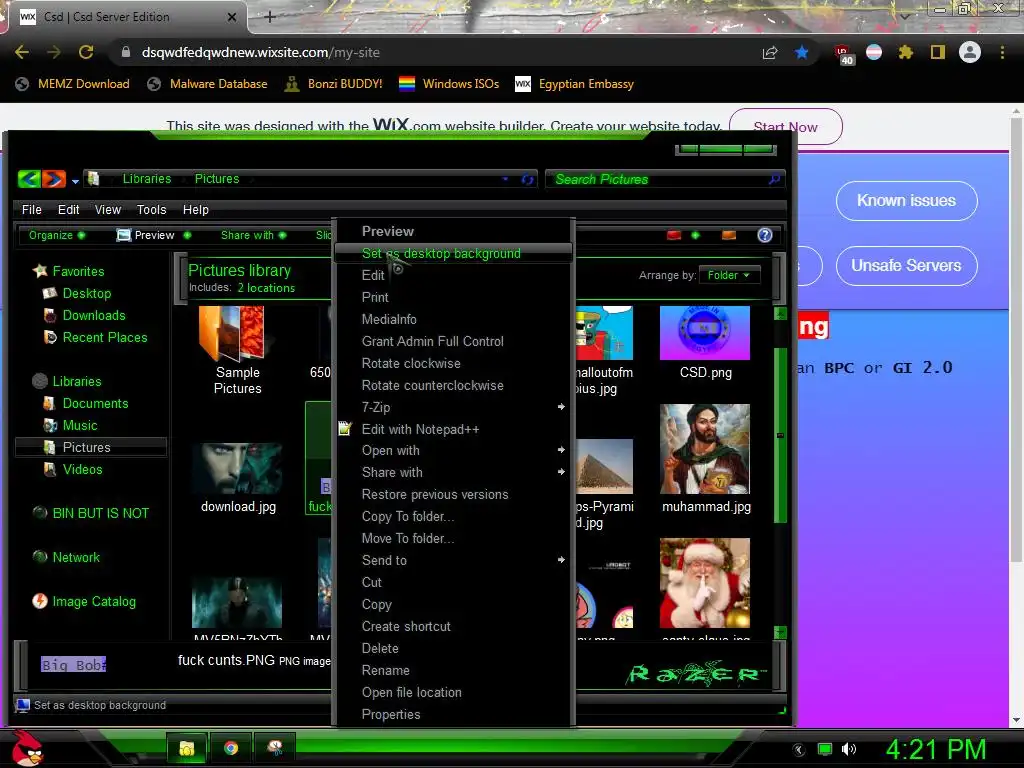
Task: Open Bonzi BUDDY! bookmark
Action: point(334,84)
